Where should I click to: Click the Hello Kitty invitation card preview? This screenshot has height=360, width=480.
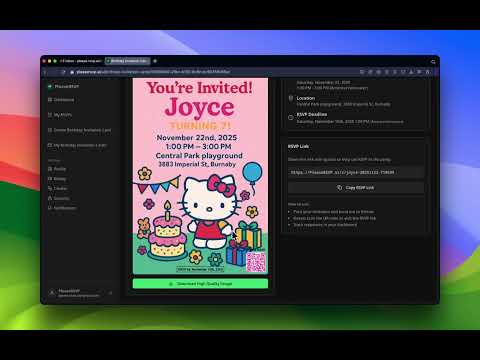(200, 176)
